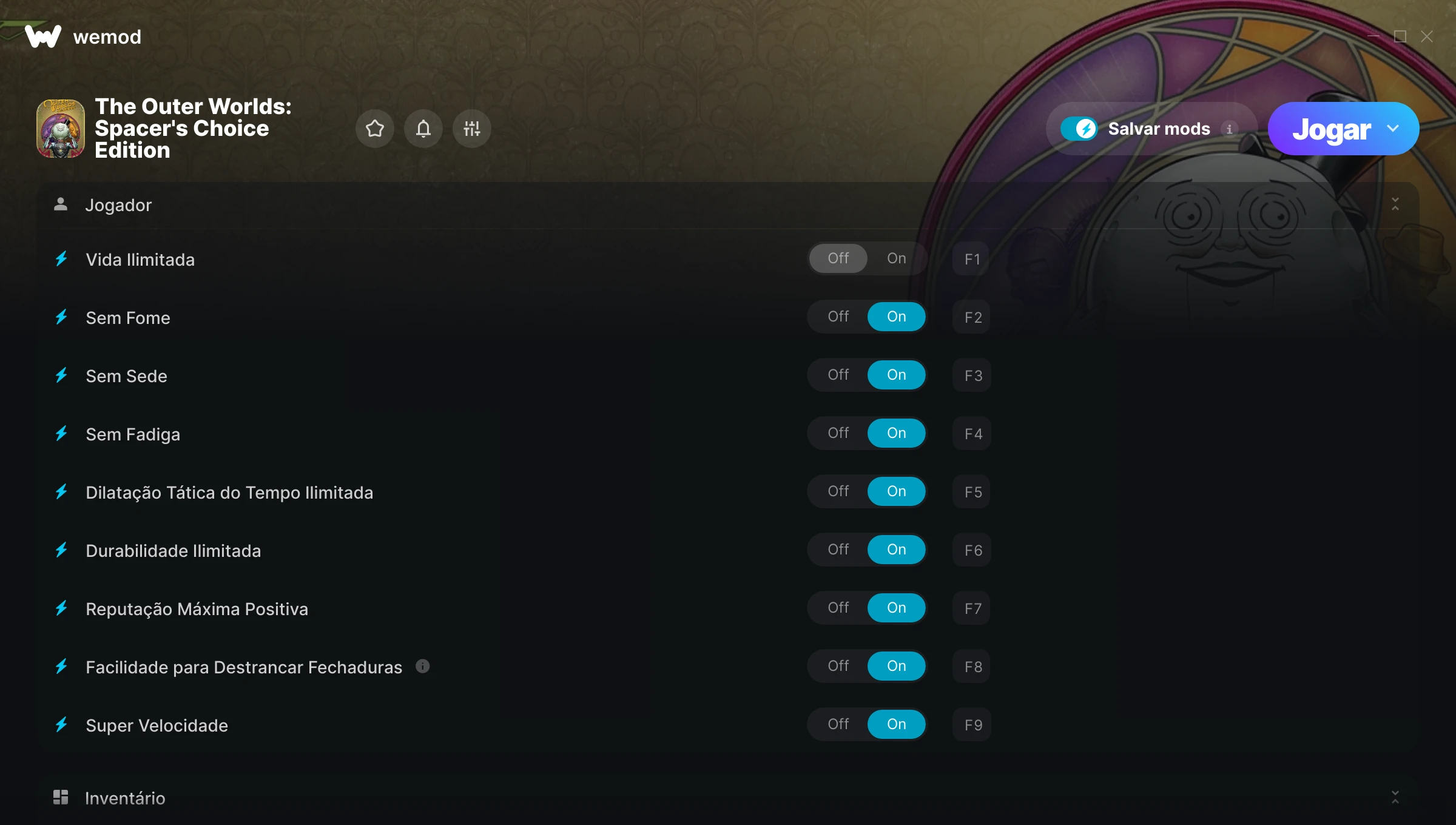Collapse the Jogador section
This screenshot has width=1456, height=825.
1395,204
